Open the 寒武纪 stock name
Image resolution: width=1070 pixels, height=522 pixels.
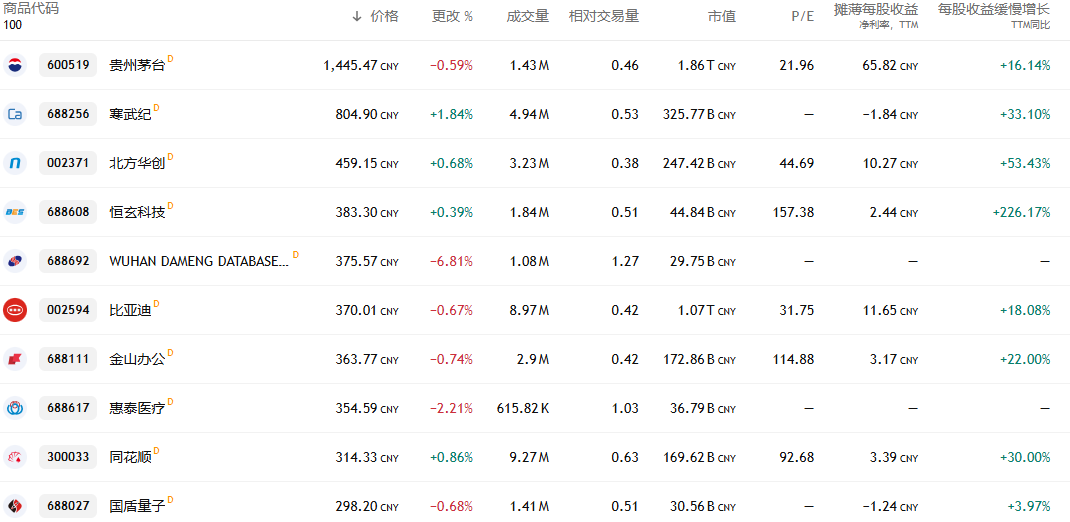130,115
